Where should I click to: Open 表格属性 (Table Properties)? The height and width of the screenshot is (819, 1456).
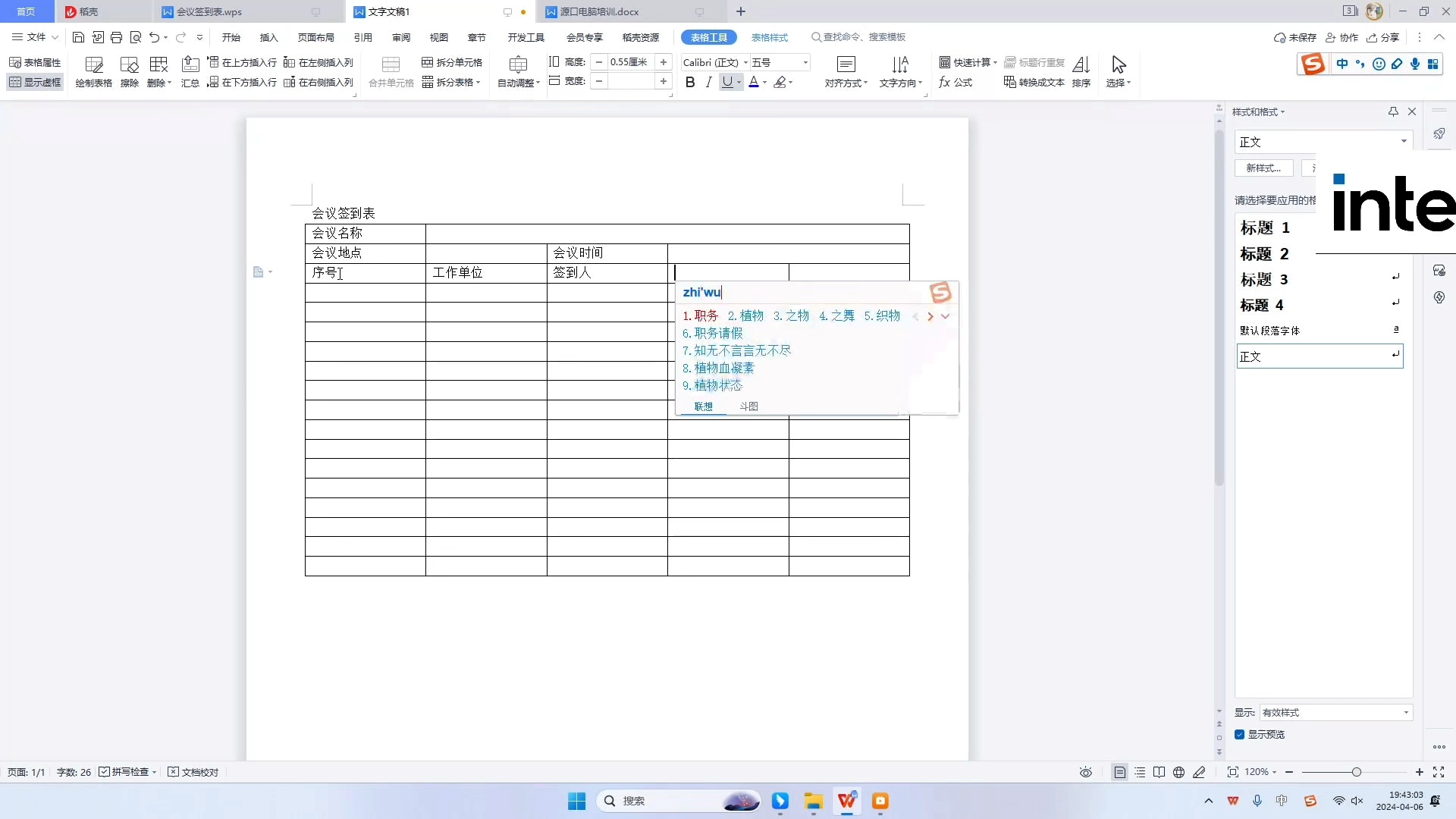click(x=35, y=62)
